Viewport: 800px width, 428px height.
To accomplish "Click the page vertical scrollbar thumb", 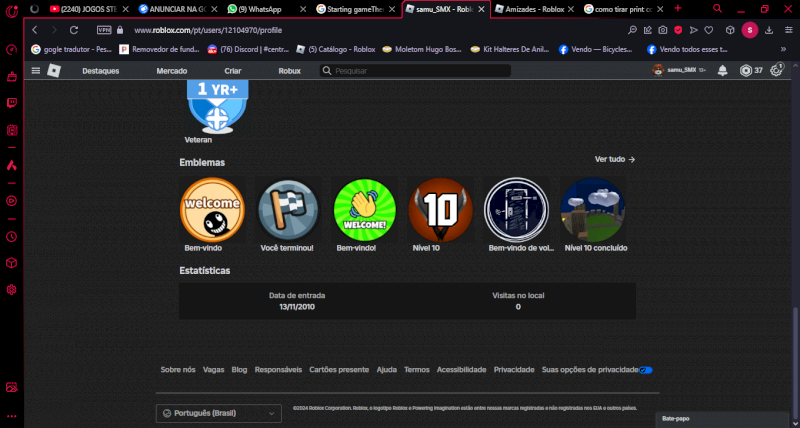I will tap(794, 362).
